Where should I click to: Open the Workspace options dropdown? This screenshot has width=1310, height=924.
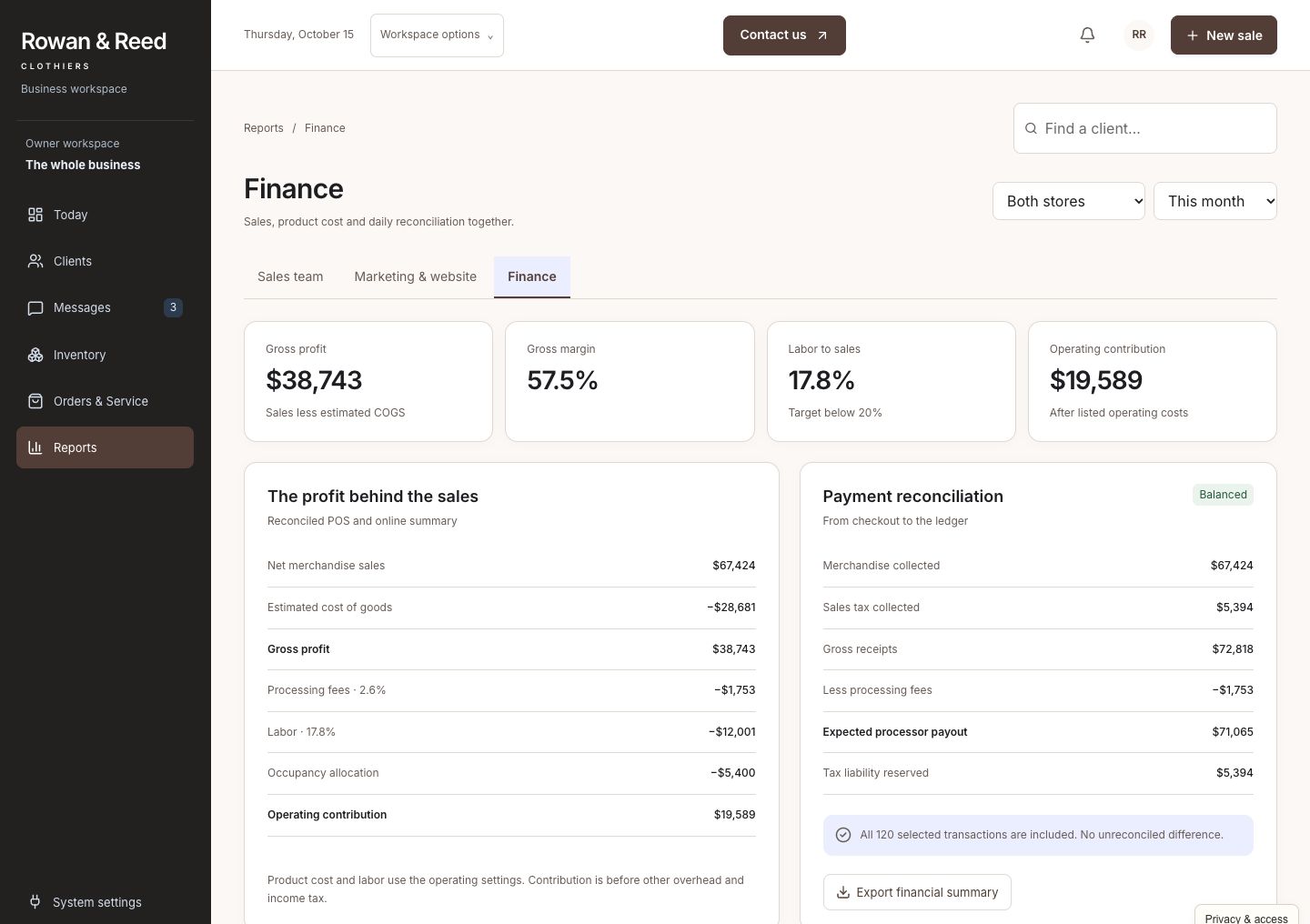click(437, 35)
